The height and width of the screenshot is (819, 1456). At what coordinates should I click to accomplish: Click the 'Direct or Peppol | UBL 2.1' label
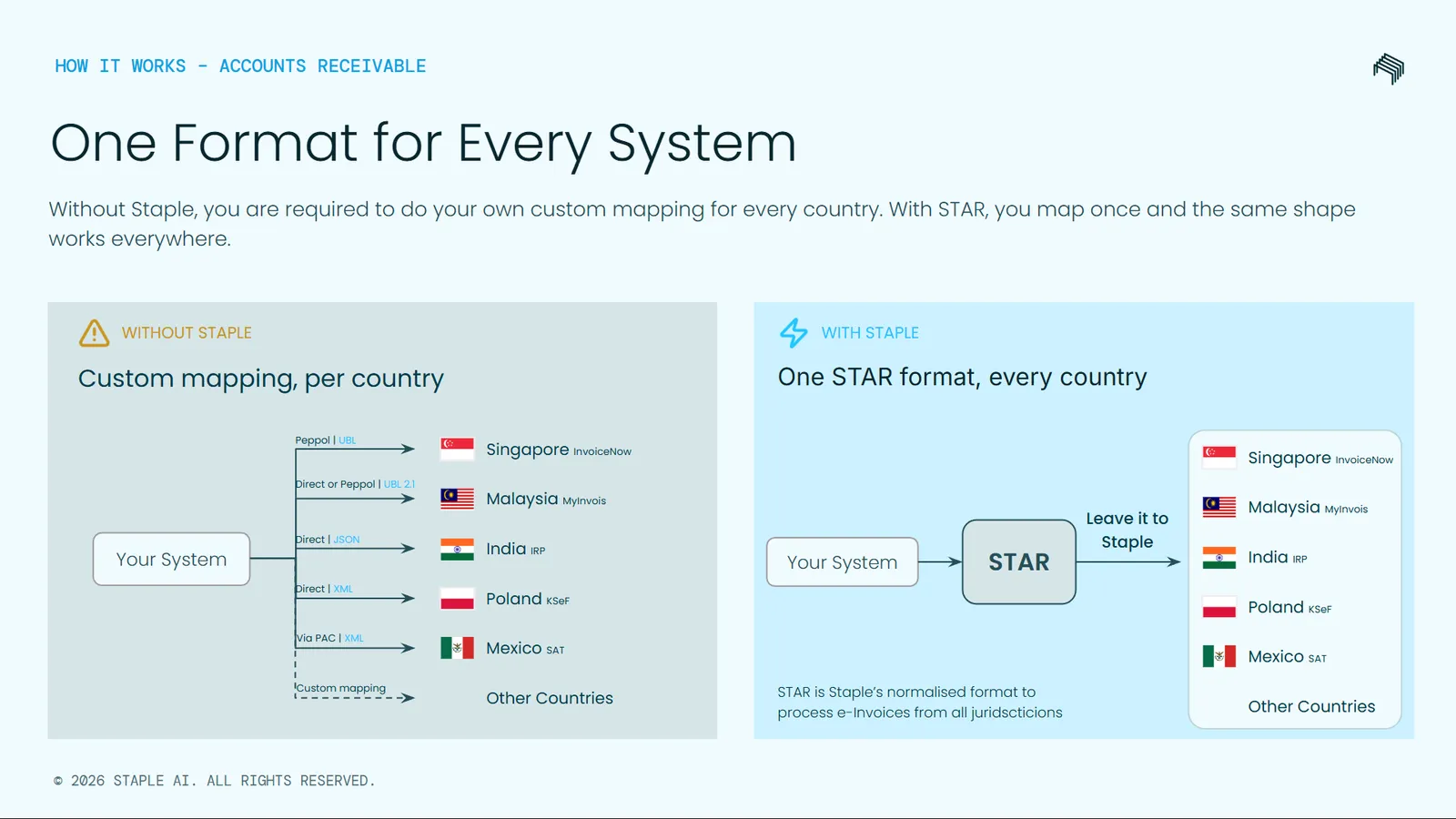tap(355, 484)
